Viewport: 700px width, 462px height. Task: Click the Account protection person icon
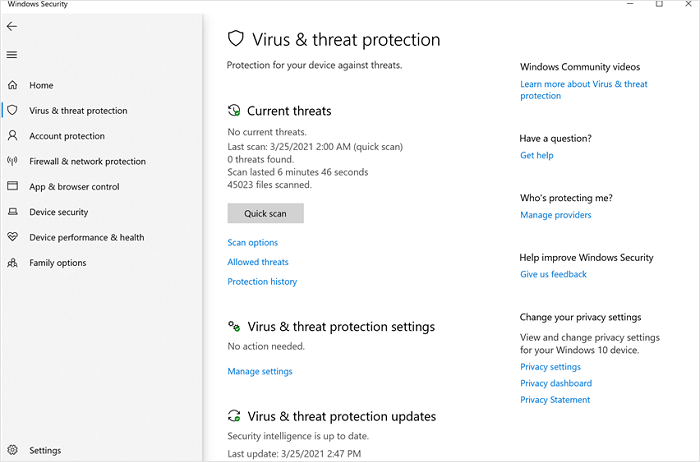coord(12,136)
